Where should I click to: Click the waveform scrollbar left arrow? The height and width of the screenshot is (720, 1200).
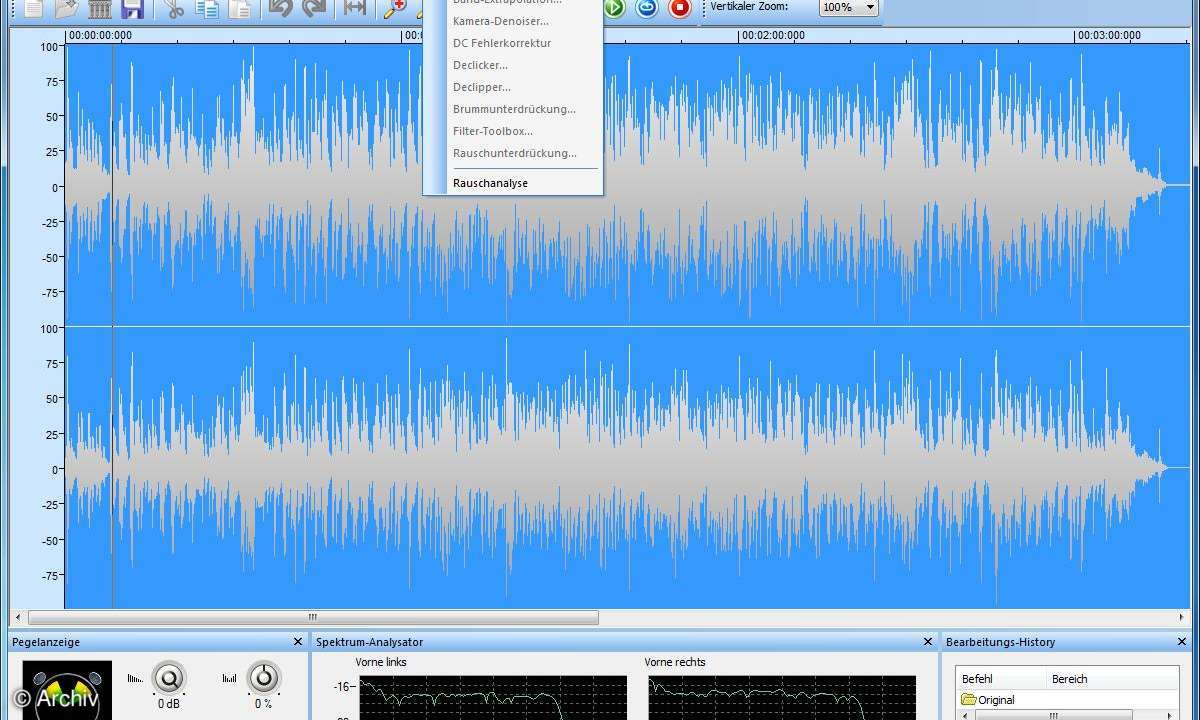click(x=17, y=617)
